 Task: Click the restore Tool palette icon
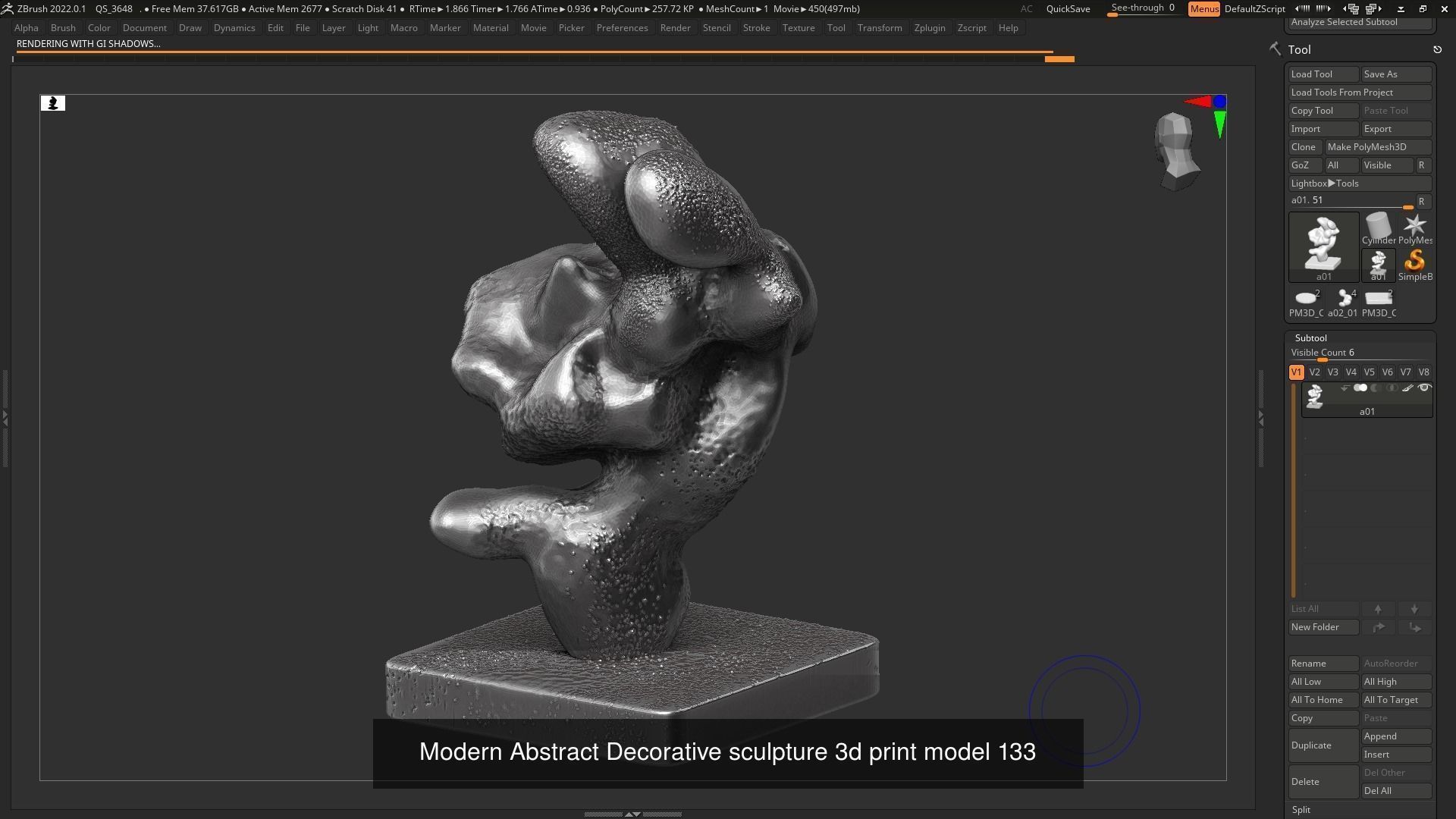point(1437,49)
